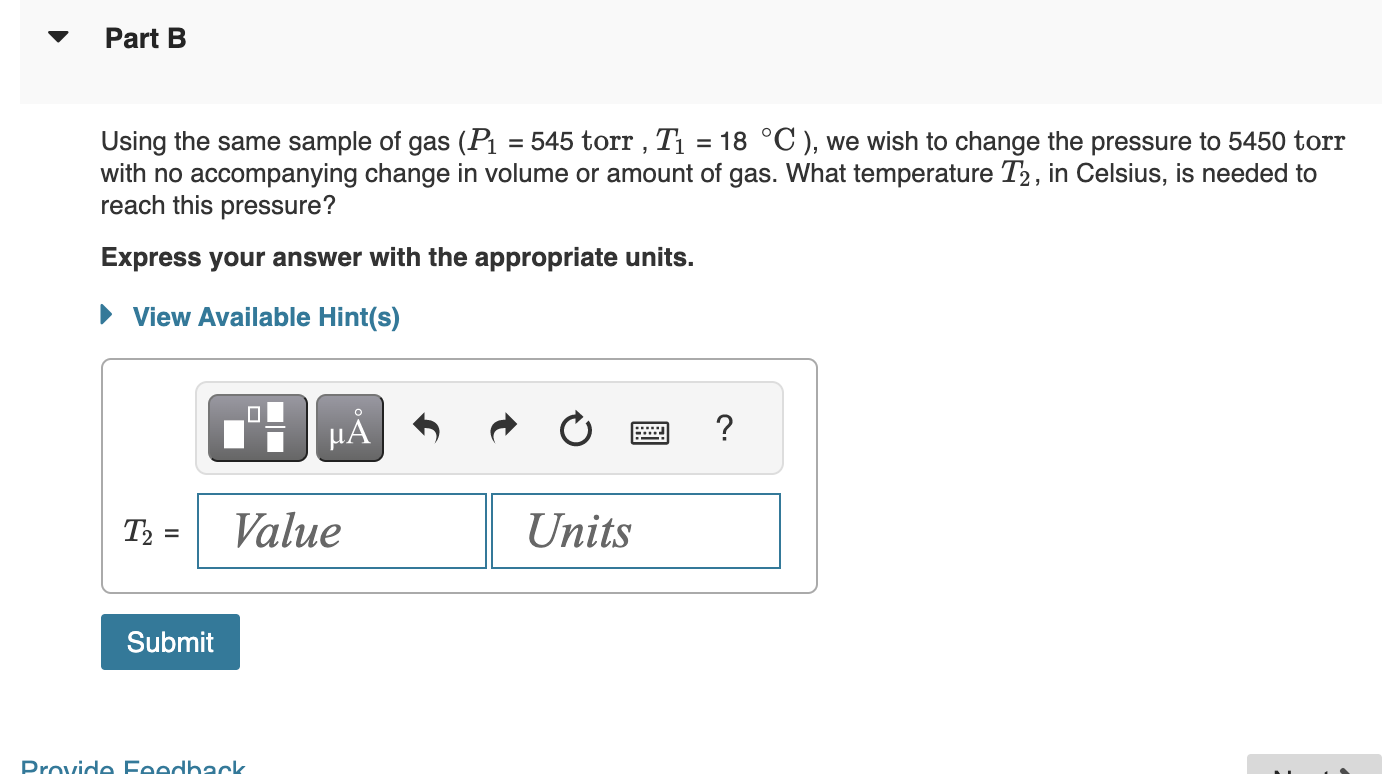Open equation editor help question mark

click(724, 428)
